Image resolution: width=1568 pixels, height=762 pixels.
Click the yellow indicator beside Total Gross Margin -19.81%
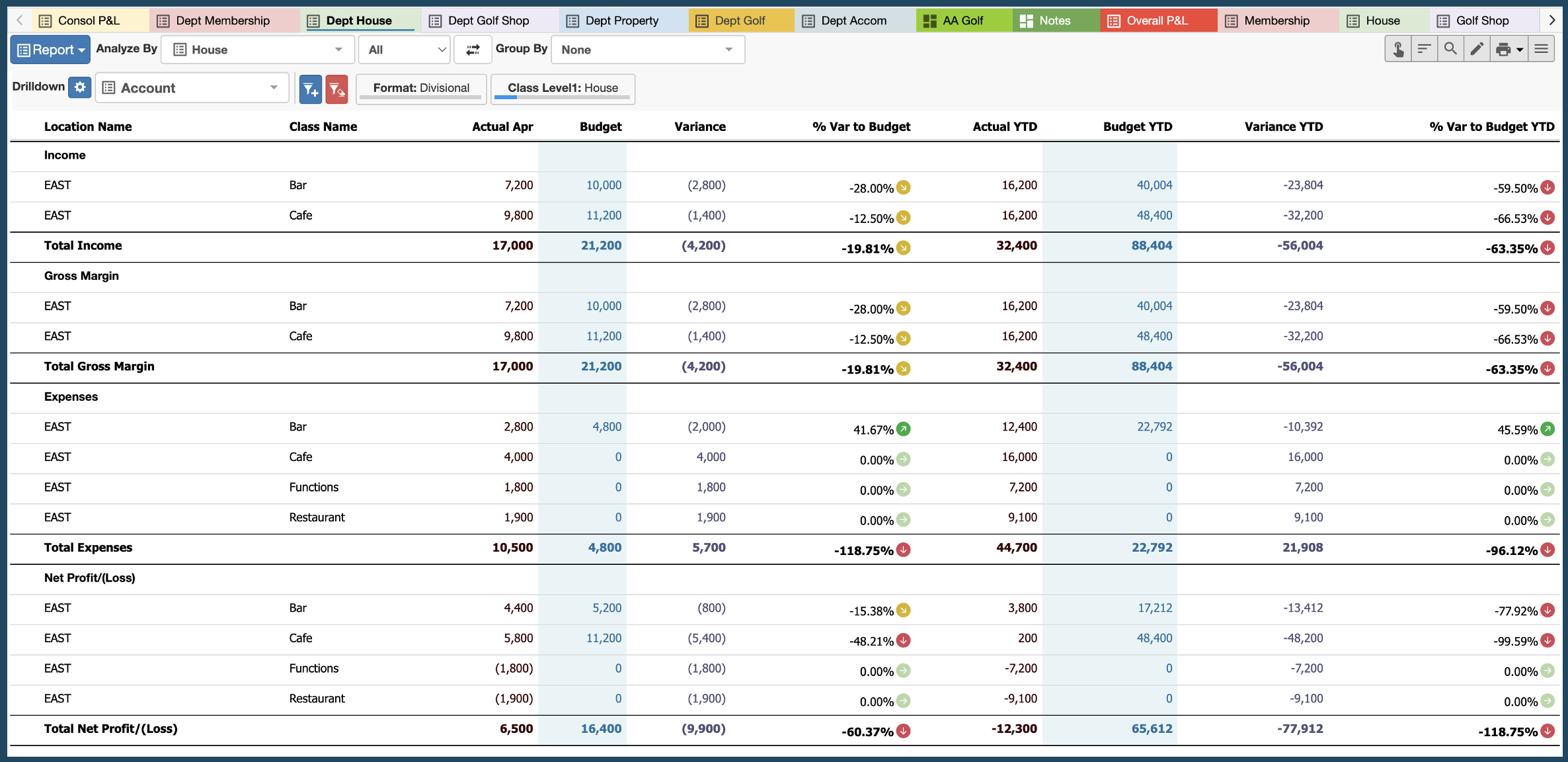[904, 369]
